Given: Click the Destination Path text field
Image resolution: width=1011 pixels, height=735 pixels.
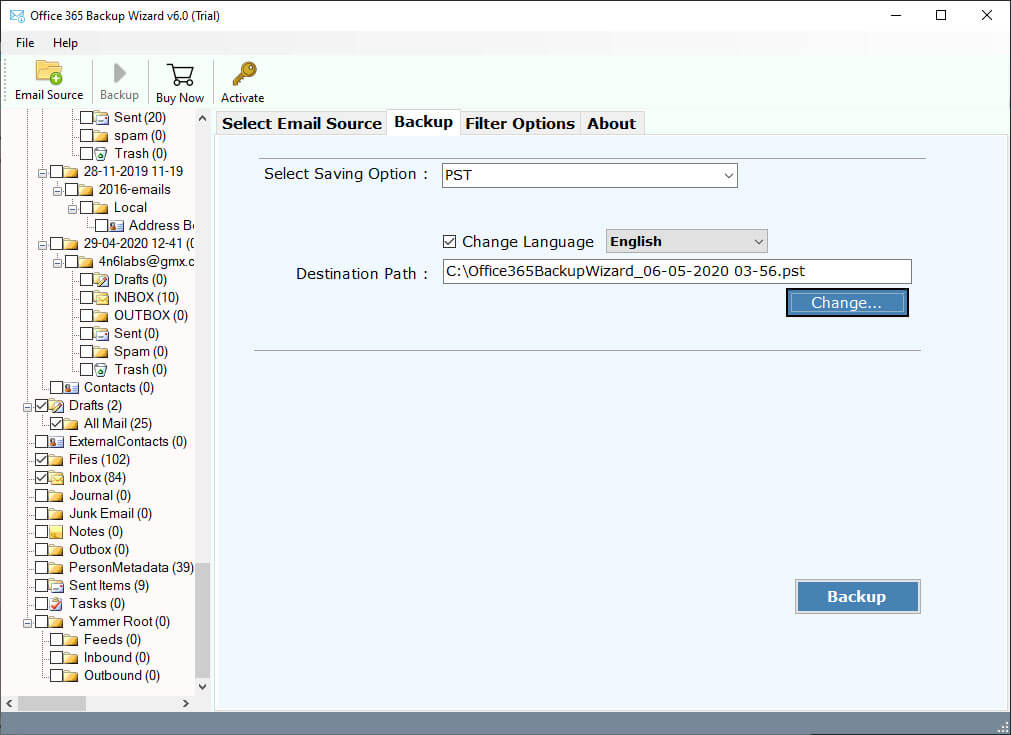Looking at the screenshot, I should (677, 271).
